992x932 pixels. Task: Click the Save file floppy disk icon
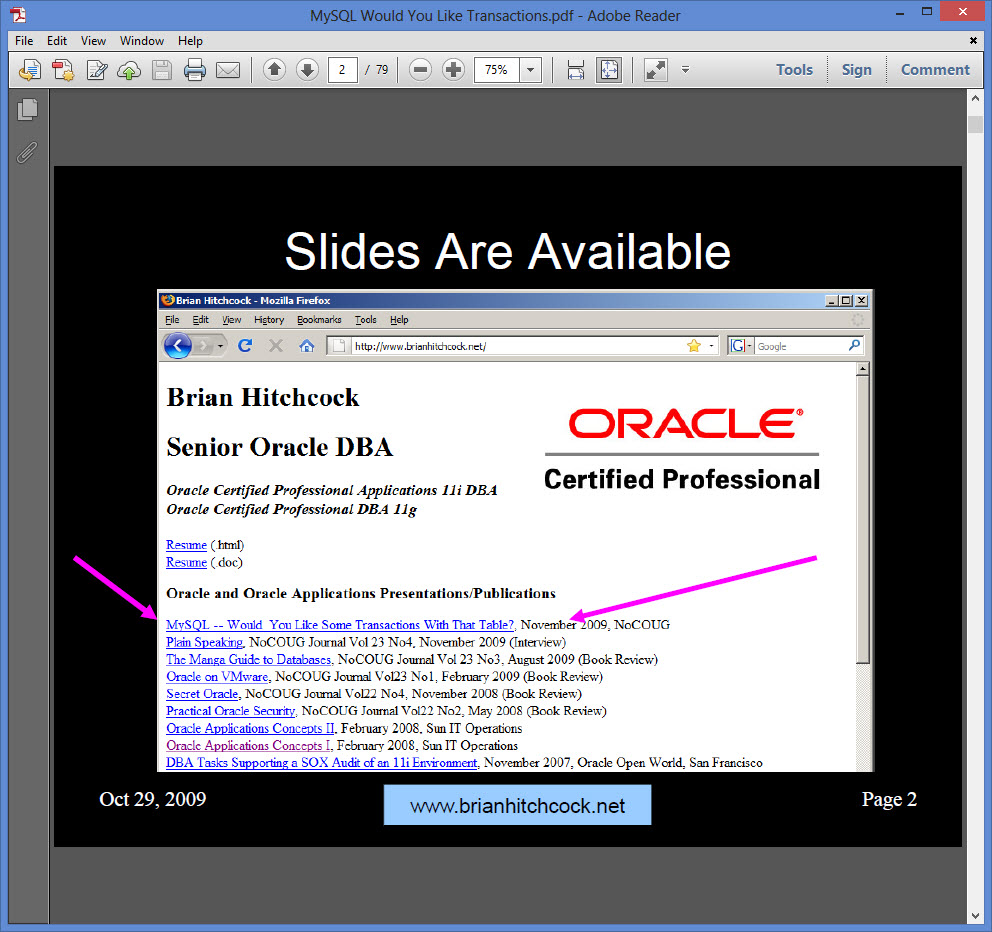[161, 70]
